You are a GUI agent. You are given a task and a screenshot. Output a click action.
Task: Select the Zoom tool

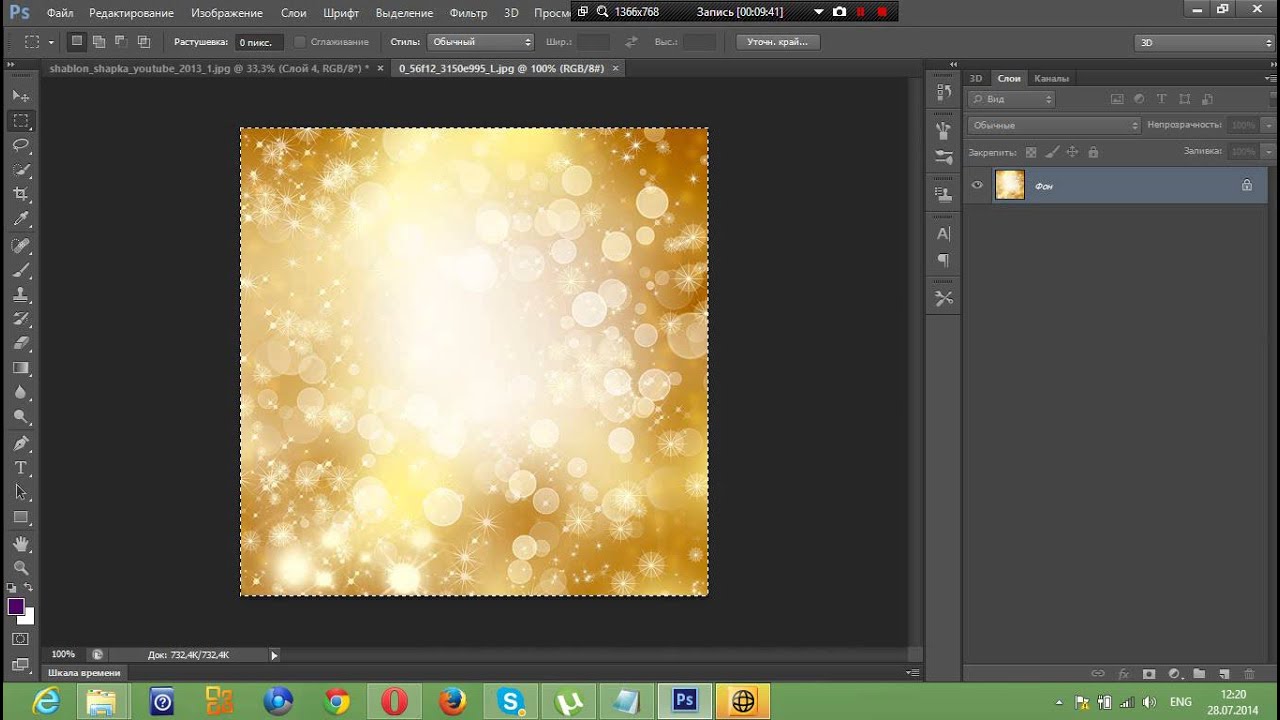click(21, 568)
